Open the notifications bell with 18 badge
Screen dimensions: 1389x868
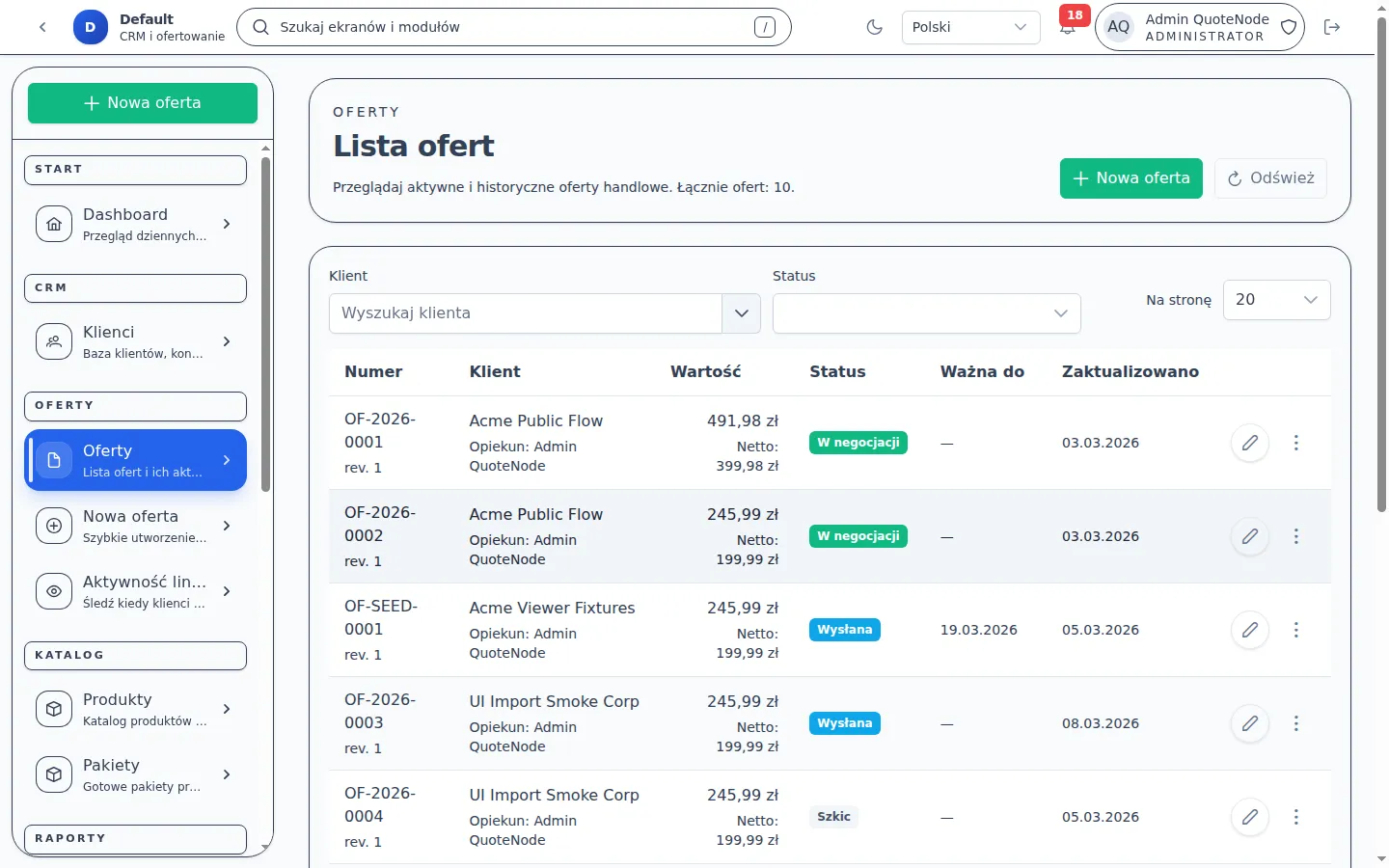[x=1068, y=27]
